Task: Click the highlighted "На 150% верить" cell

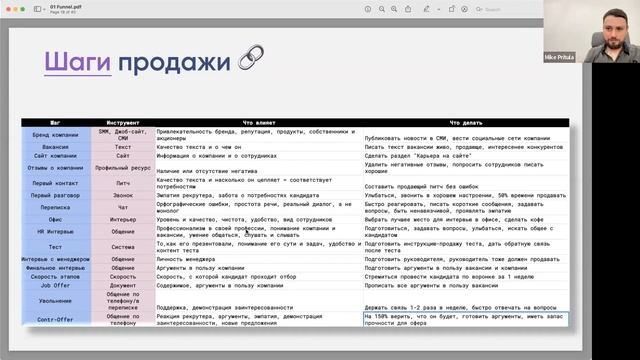Action: click(466, 320)
